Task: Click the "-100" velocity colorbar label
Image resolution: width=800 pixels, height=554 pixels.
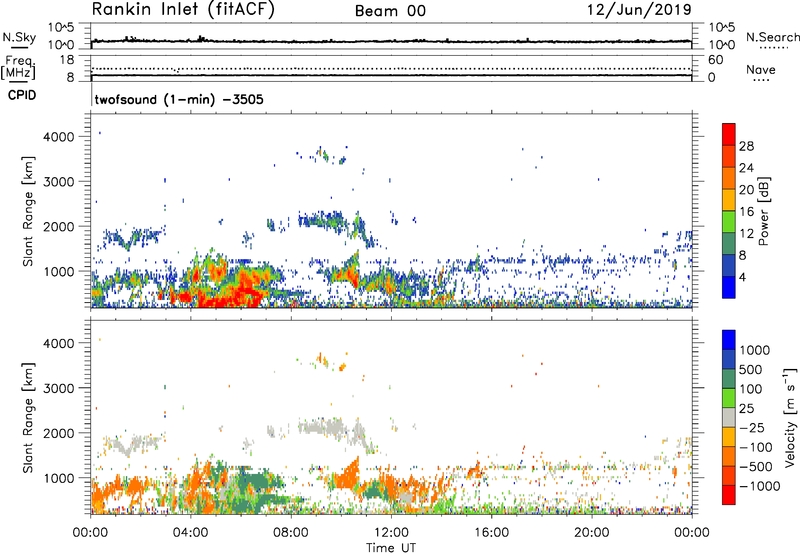Action: tap(756, 447)
